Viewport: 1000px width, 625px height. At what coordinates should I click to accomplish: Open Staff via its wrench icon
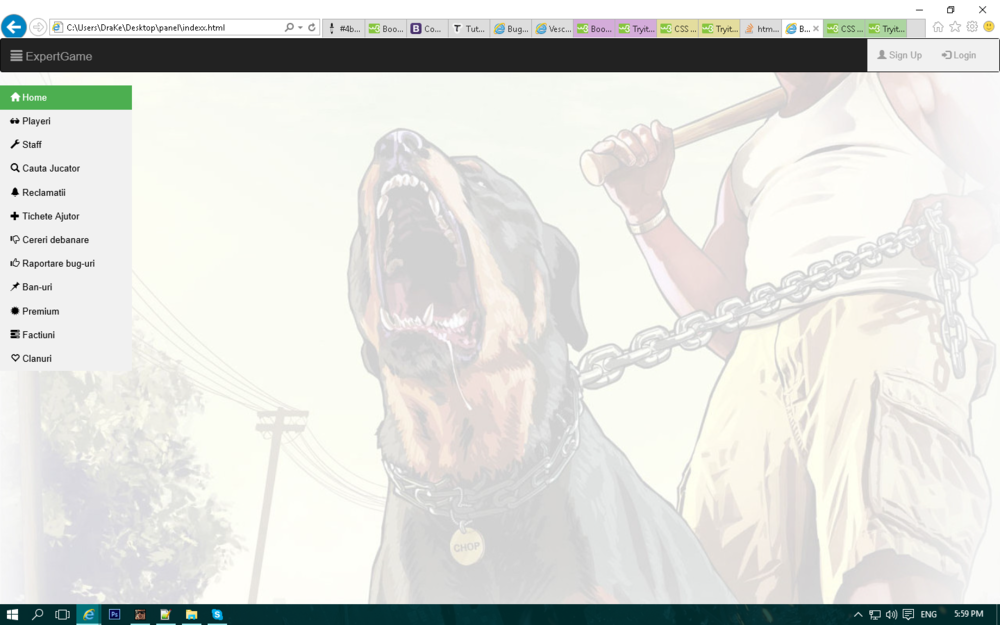(15, 145)
